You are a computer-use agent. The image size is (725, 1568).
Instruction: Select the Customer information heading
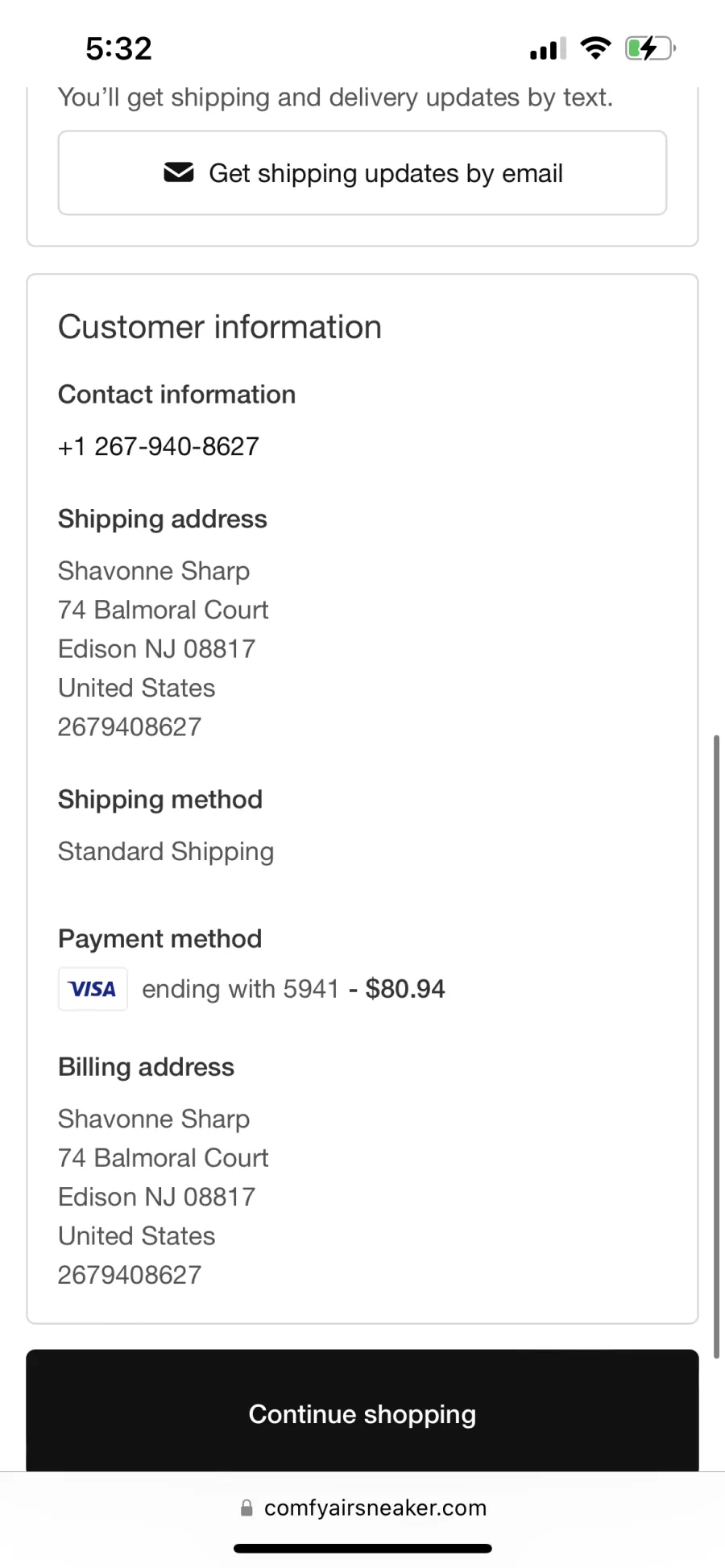[x=220, y=327]
